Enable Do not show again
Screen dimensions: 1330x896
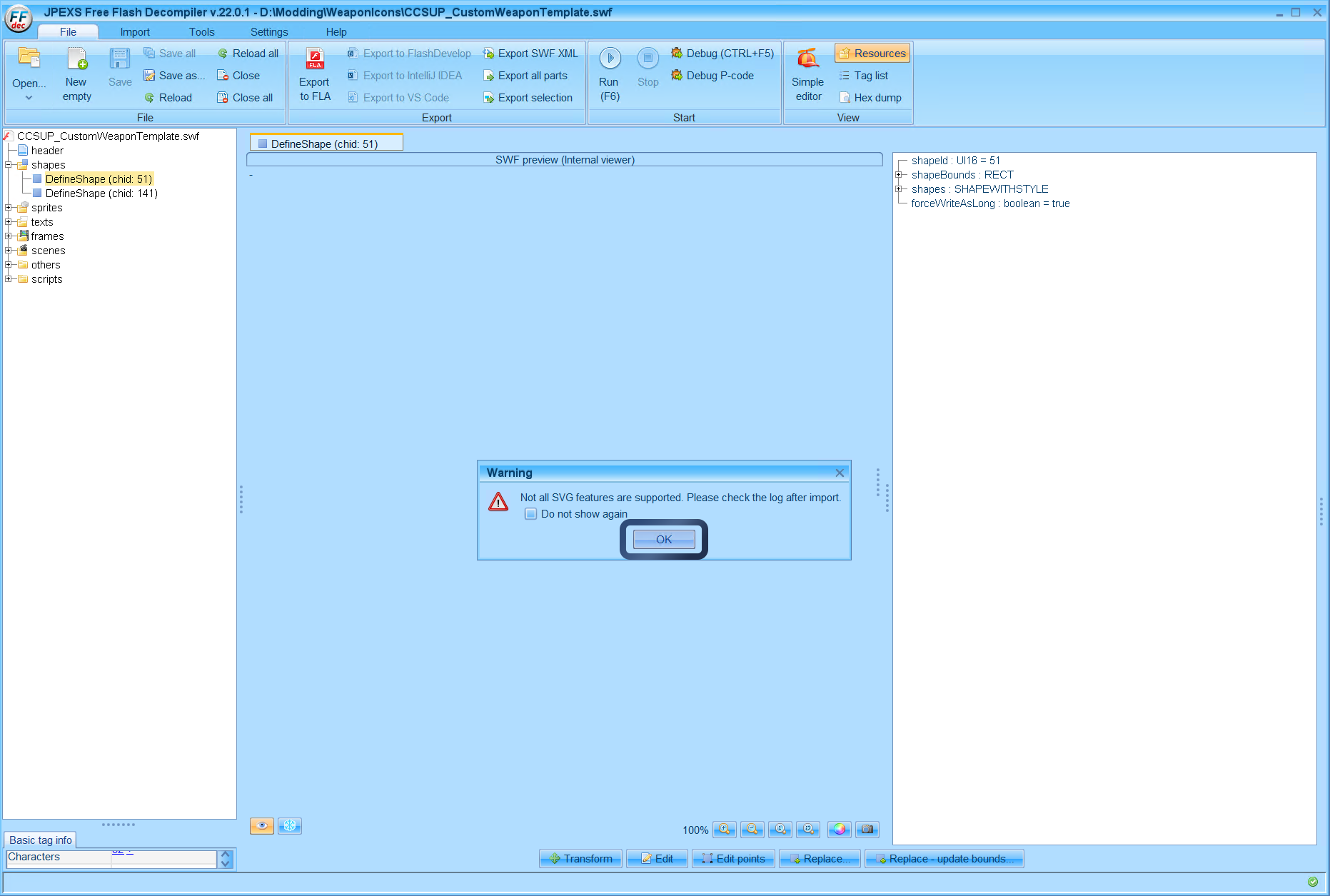tap(530, 513)
